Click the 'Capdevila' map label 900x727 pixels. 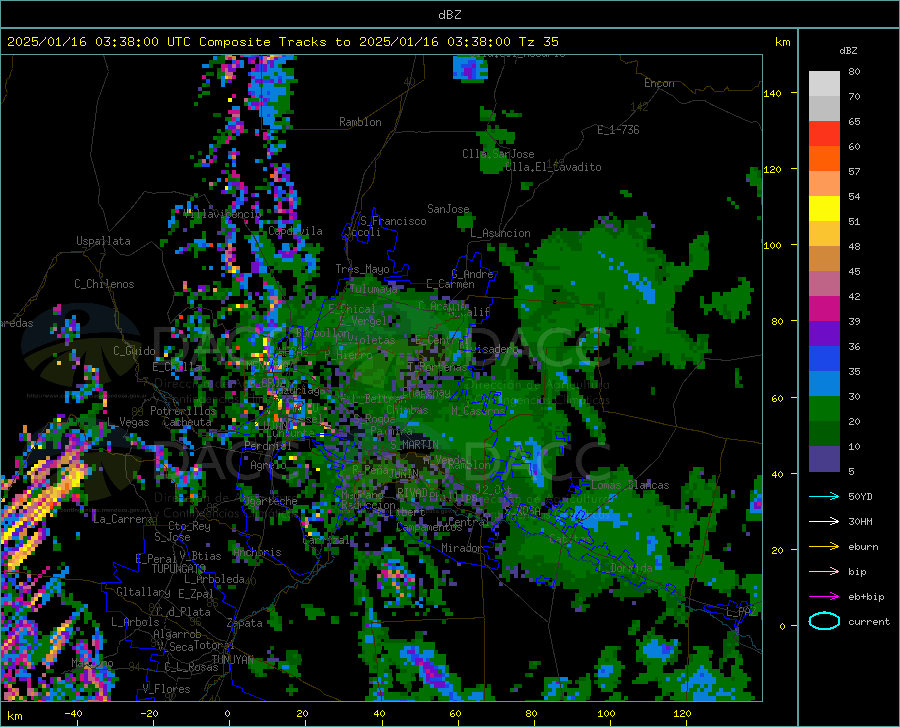[295, 231]
